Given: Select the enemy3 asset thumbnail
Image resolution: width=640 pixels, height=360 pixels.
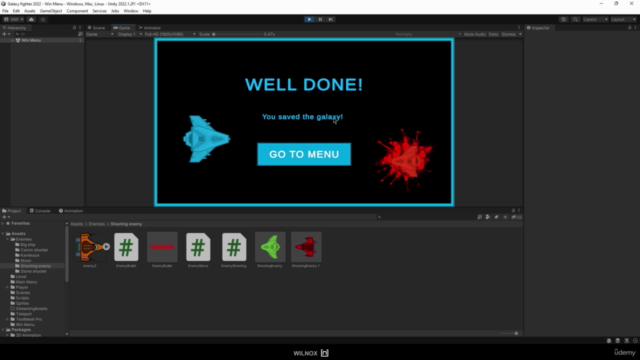Looking at the screenshot, I should tap(90, 247).
